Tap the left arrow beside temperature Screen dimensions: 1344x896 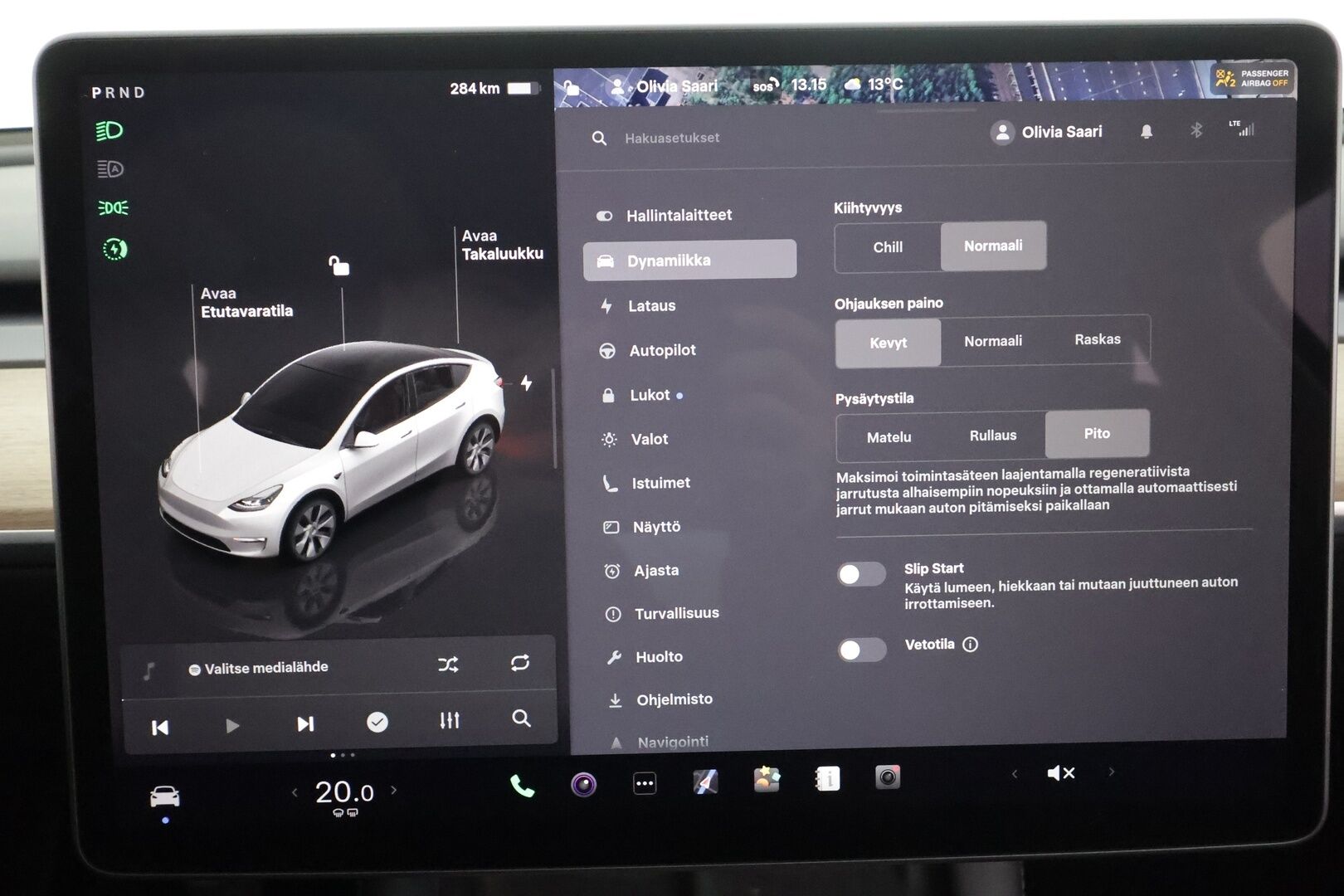point(295,792)
